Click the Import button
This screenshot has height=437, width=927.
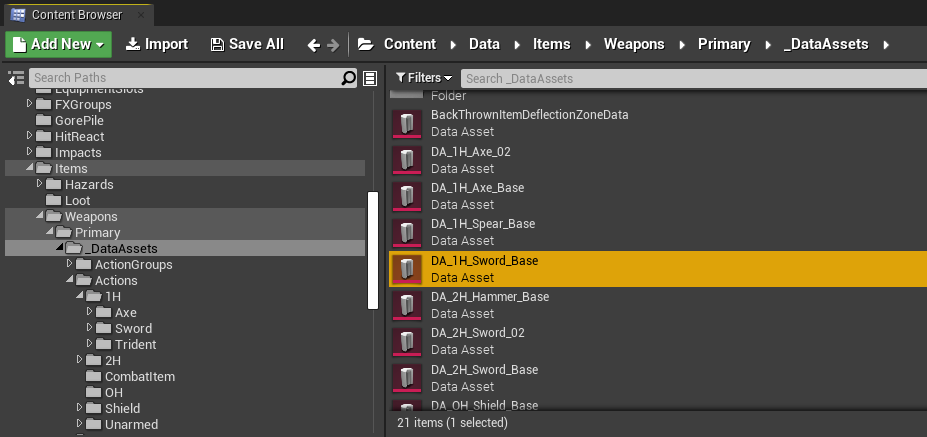coord(156,44)
